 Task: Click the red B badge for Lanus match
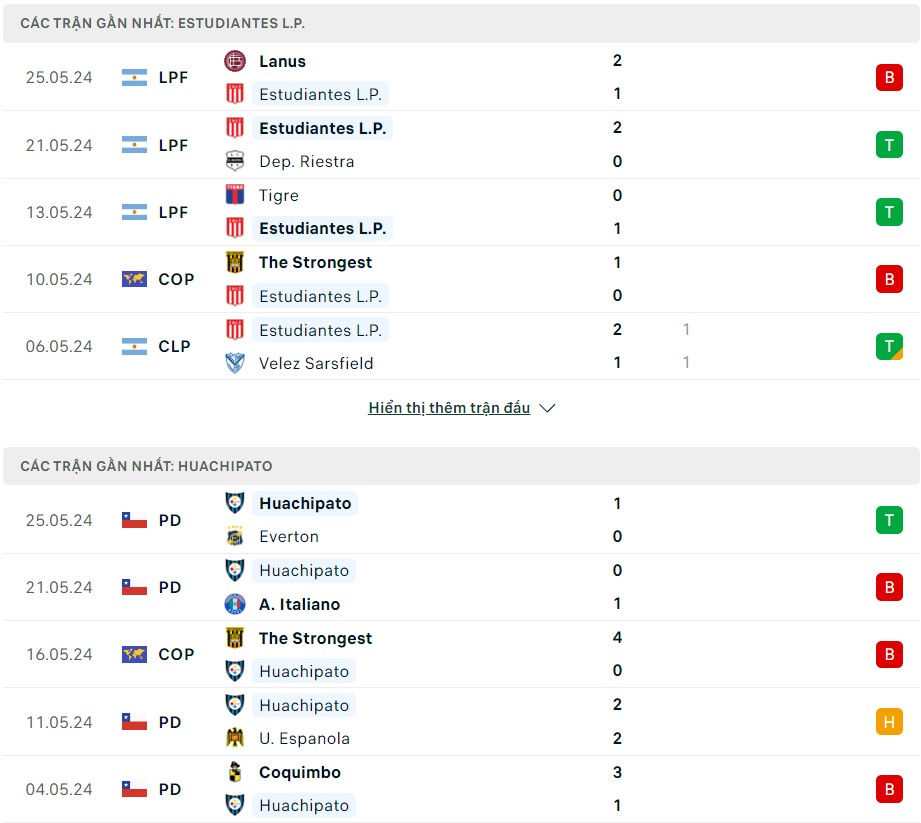(x=888, y=77)
